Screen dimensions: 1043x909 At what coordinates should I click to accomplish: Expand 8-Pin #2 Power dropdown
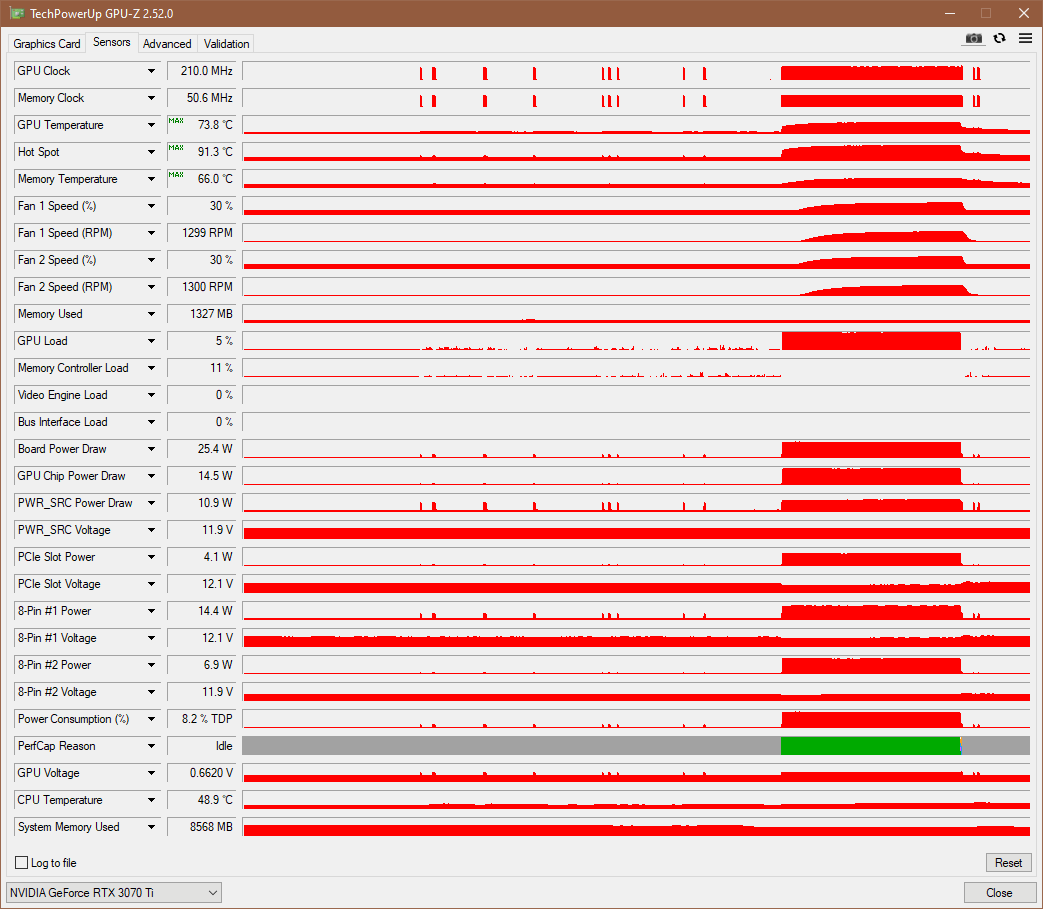pos(152,665)
